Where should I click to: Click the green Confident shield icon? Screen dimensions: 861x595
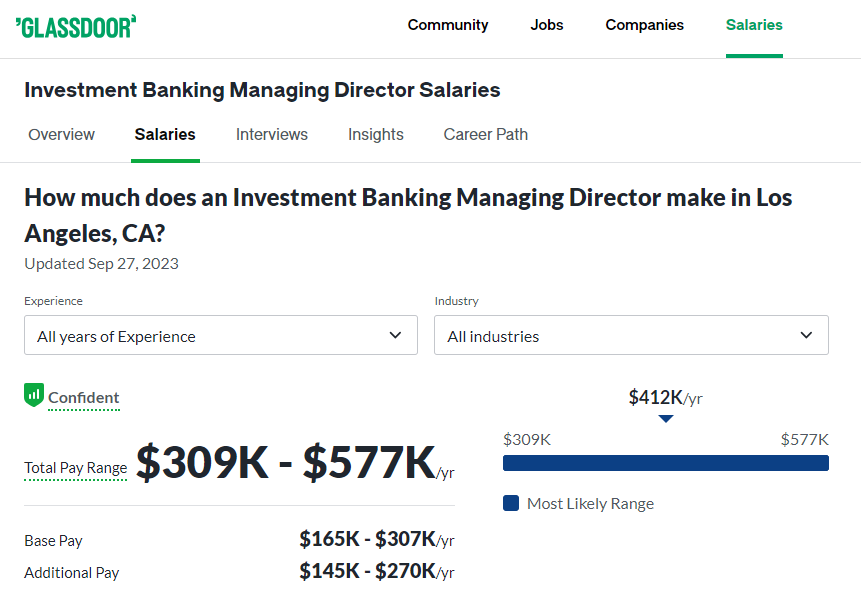[x=34, y=395]
